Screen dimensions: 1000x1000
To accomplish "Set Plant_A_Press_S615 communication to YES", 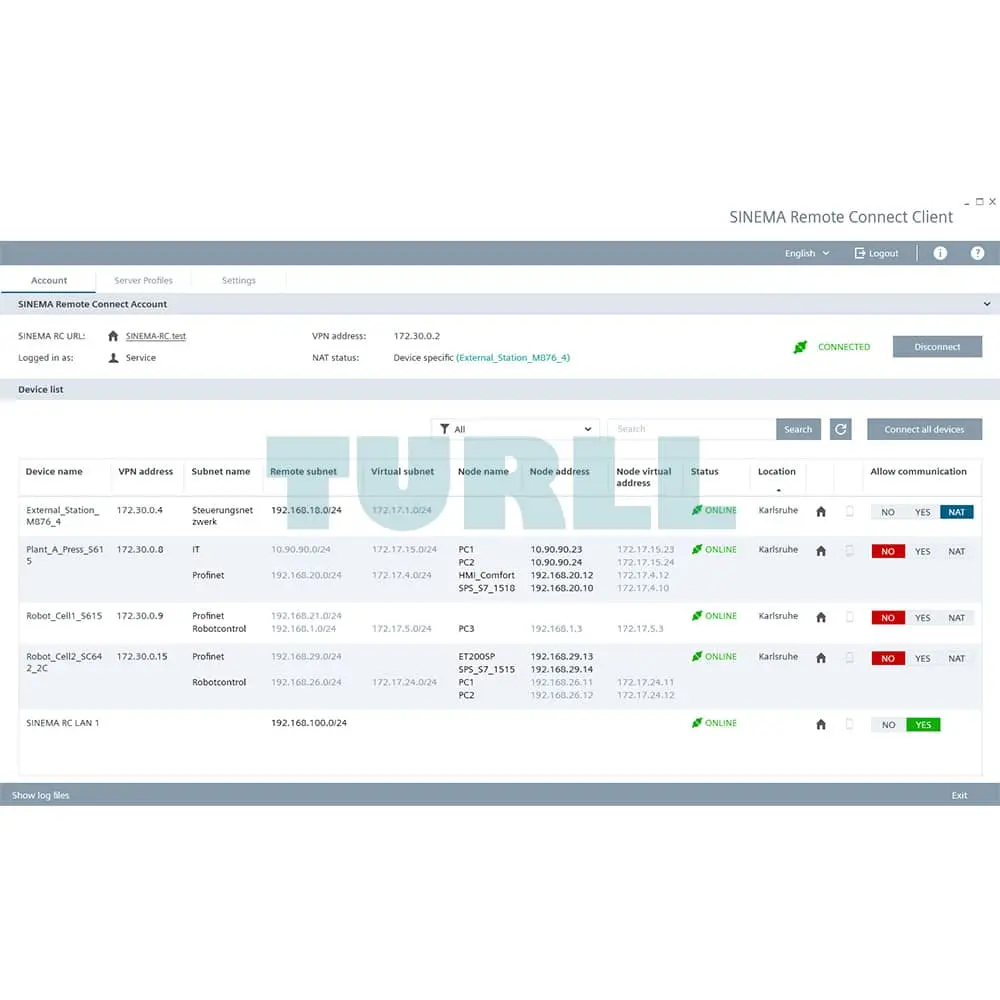I will coord(922,552).
